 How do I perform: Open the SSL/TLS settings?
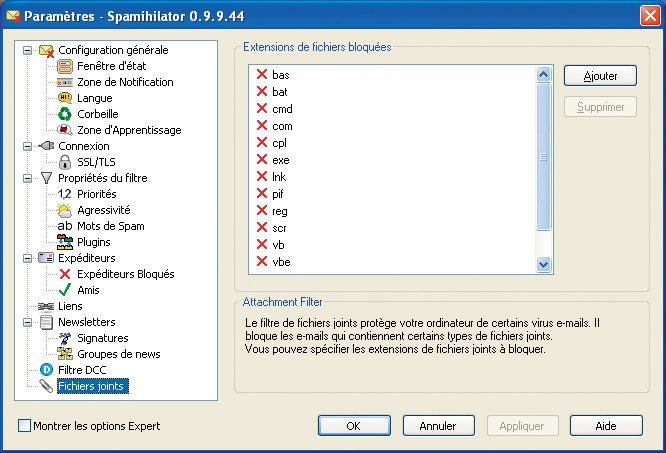point(96,162)
